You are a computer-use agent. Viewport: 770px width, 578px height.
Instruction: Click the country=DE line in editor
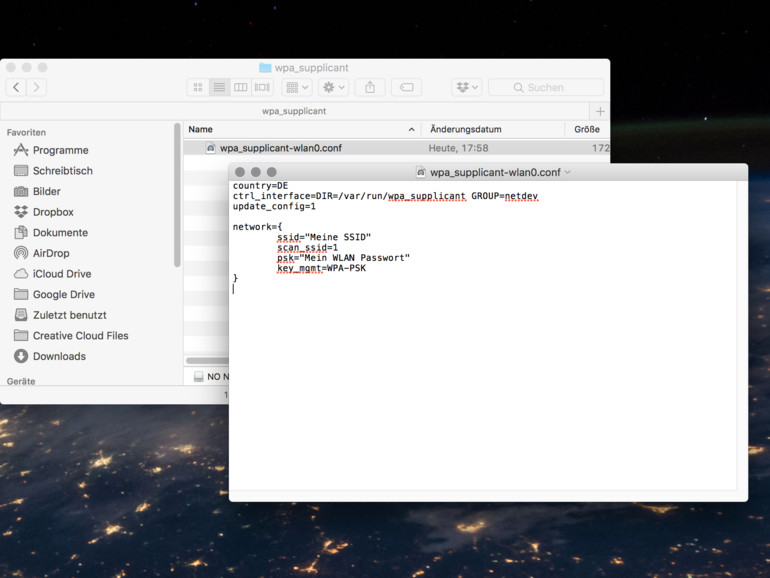[x=260, y=186]
